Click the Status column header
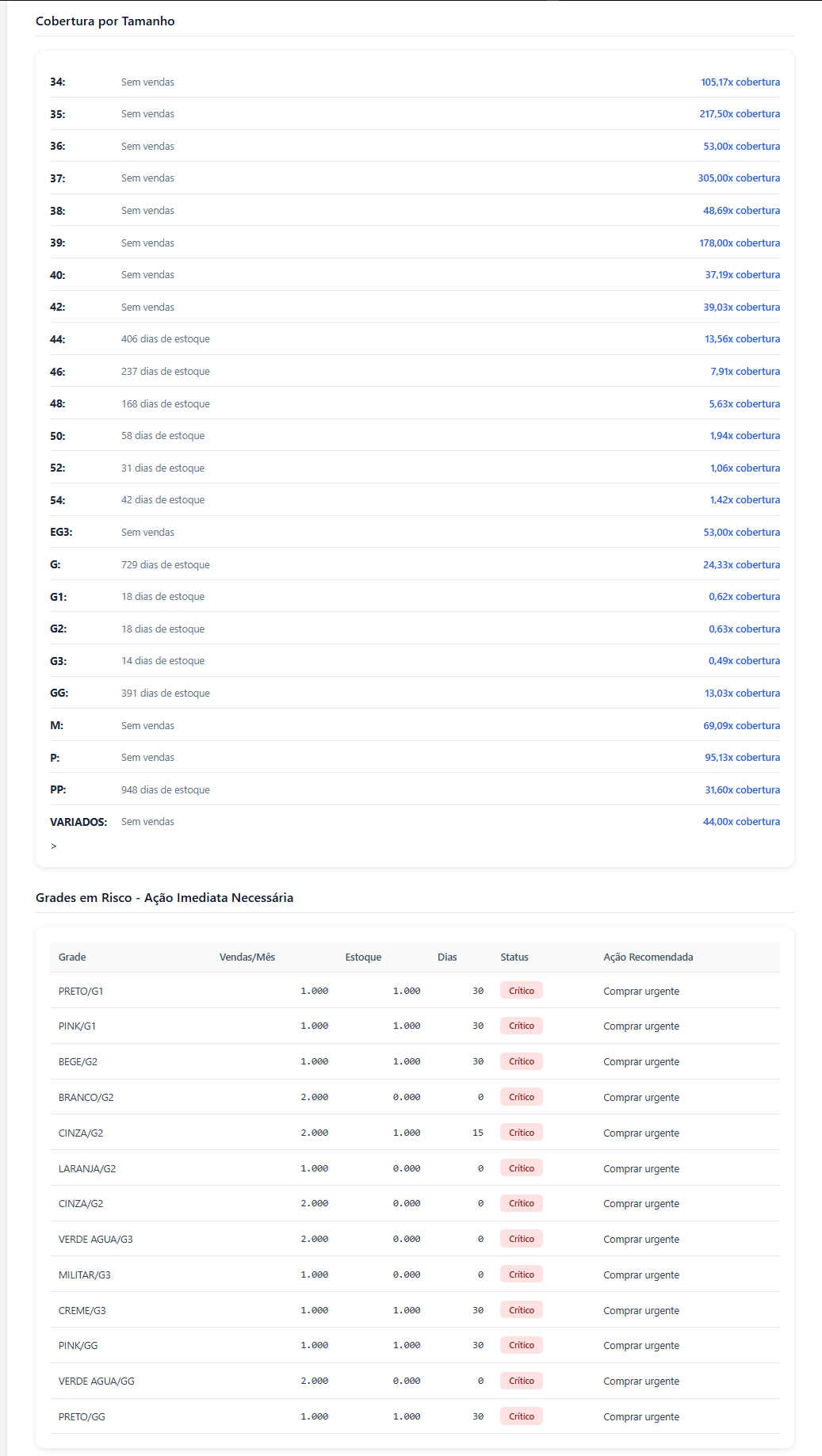Image resolution: width=822 pixels, height=1456 pixels. pyautogui.click(x=514, y=957)
